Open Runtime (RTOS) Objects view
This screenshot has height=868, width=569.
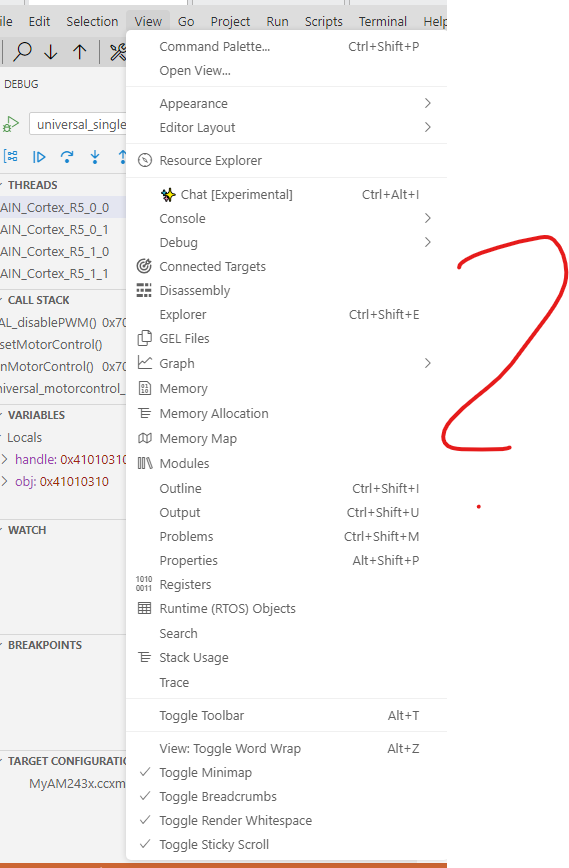coord(286,608)
